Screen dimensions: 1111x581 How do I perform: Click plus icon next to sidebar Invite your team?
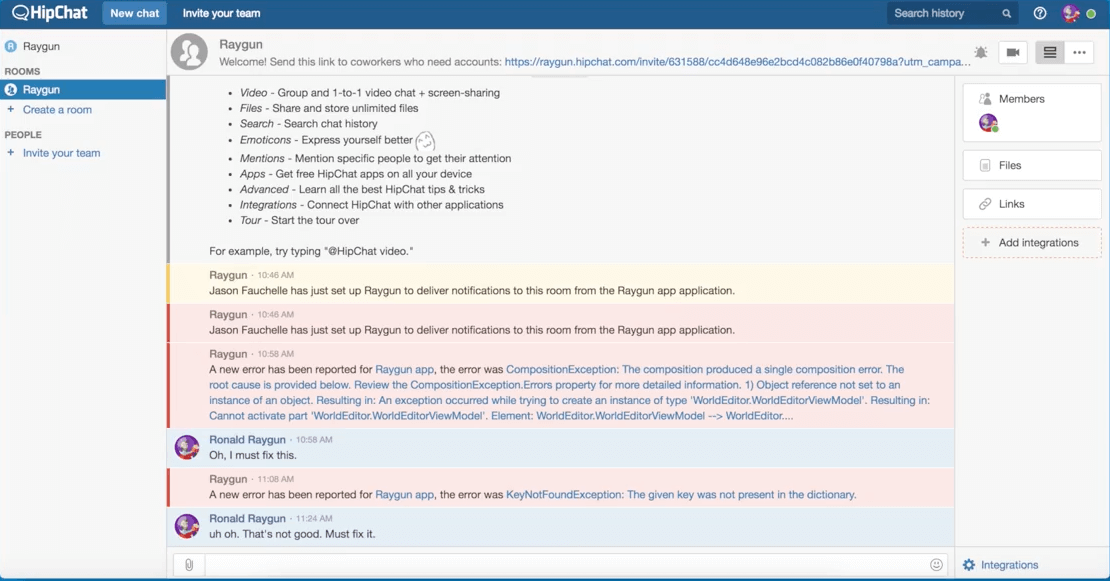(x=11, y=152)
